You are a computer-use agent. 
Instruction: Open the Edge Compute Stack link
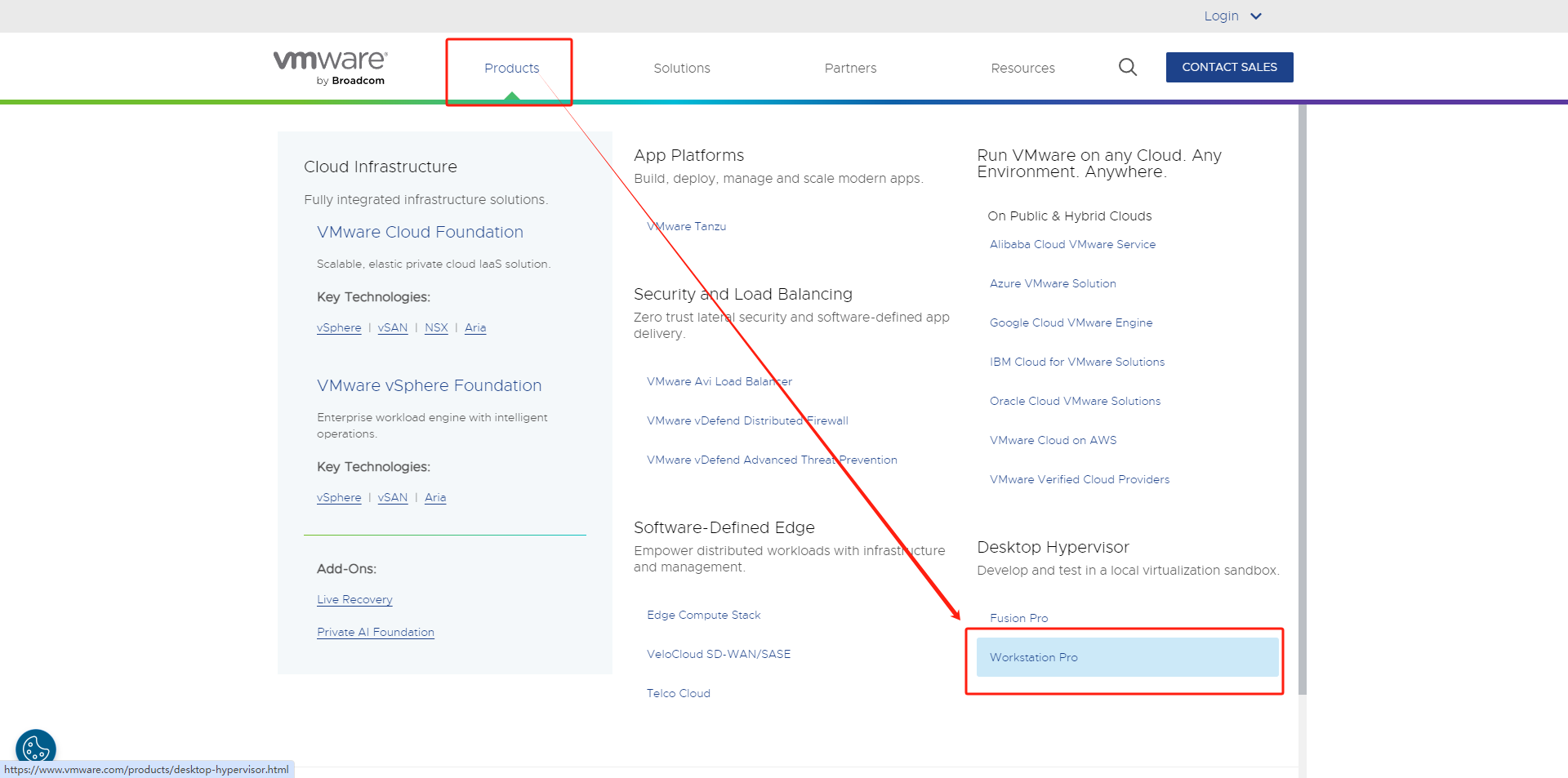703,615
